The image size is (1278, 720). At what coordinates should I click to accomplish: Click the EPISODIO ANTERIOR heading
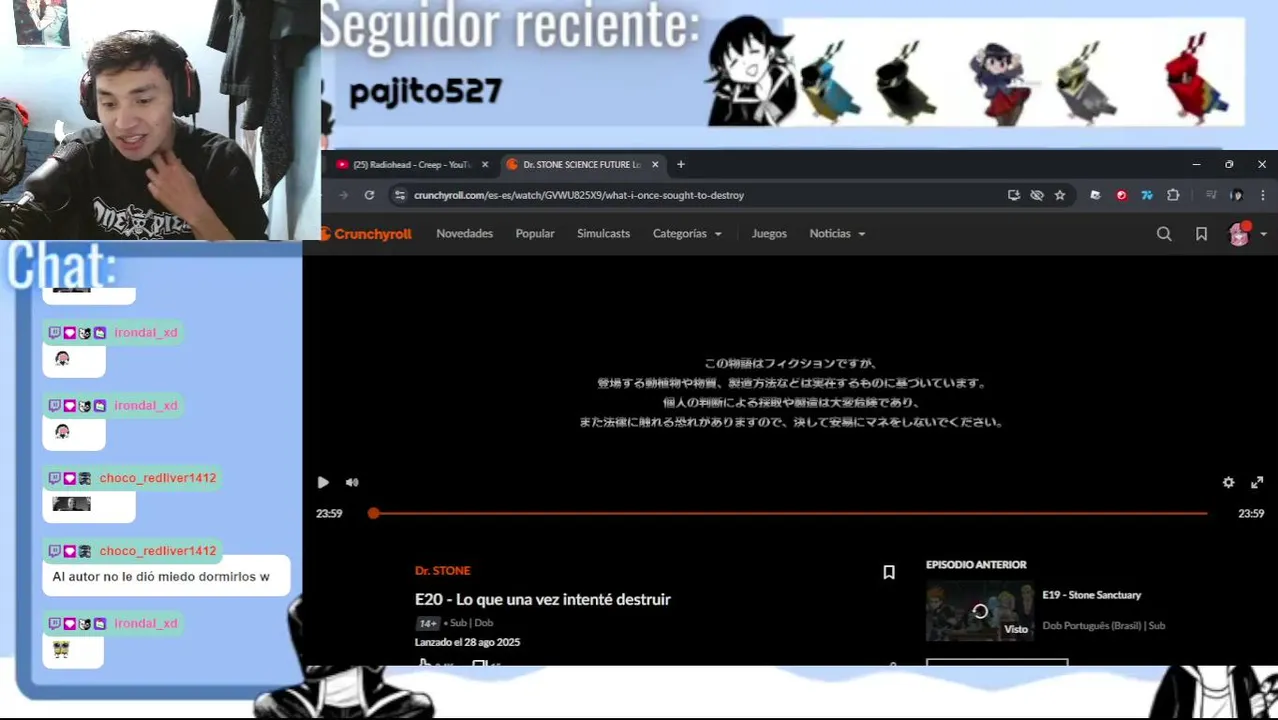(976, 565)
